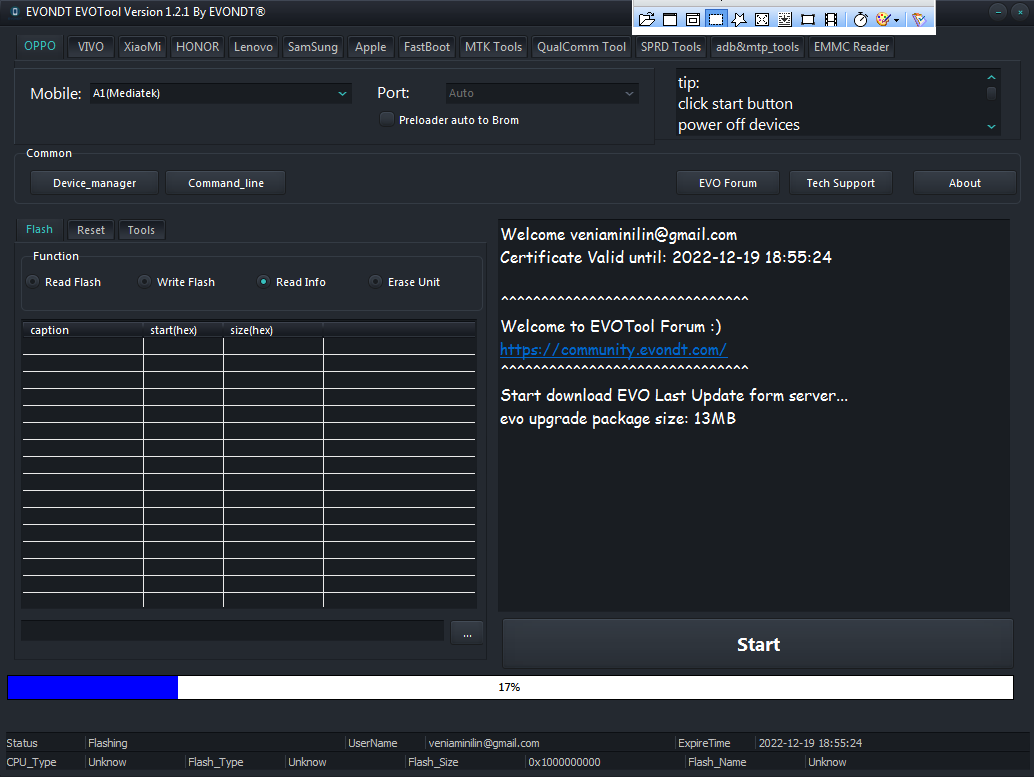Click the EVO Forum button
The image size is (1034, 777).
point(728,183)
